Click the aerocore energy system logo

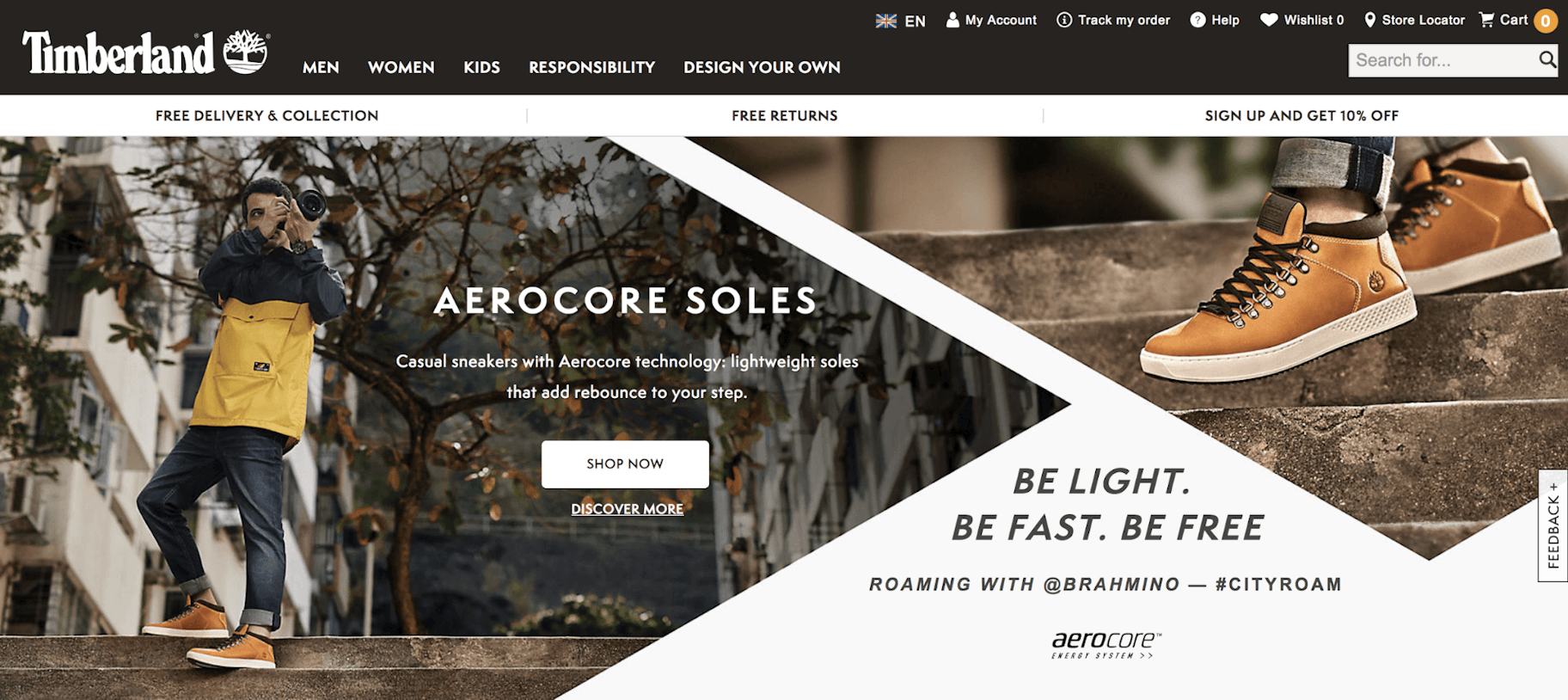click(x=1106, y=644)
